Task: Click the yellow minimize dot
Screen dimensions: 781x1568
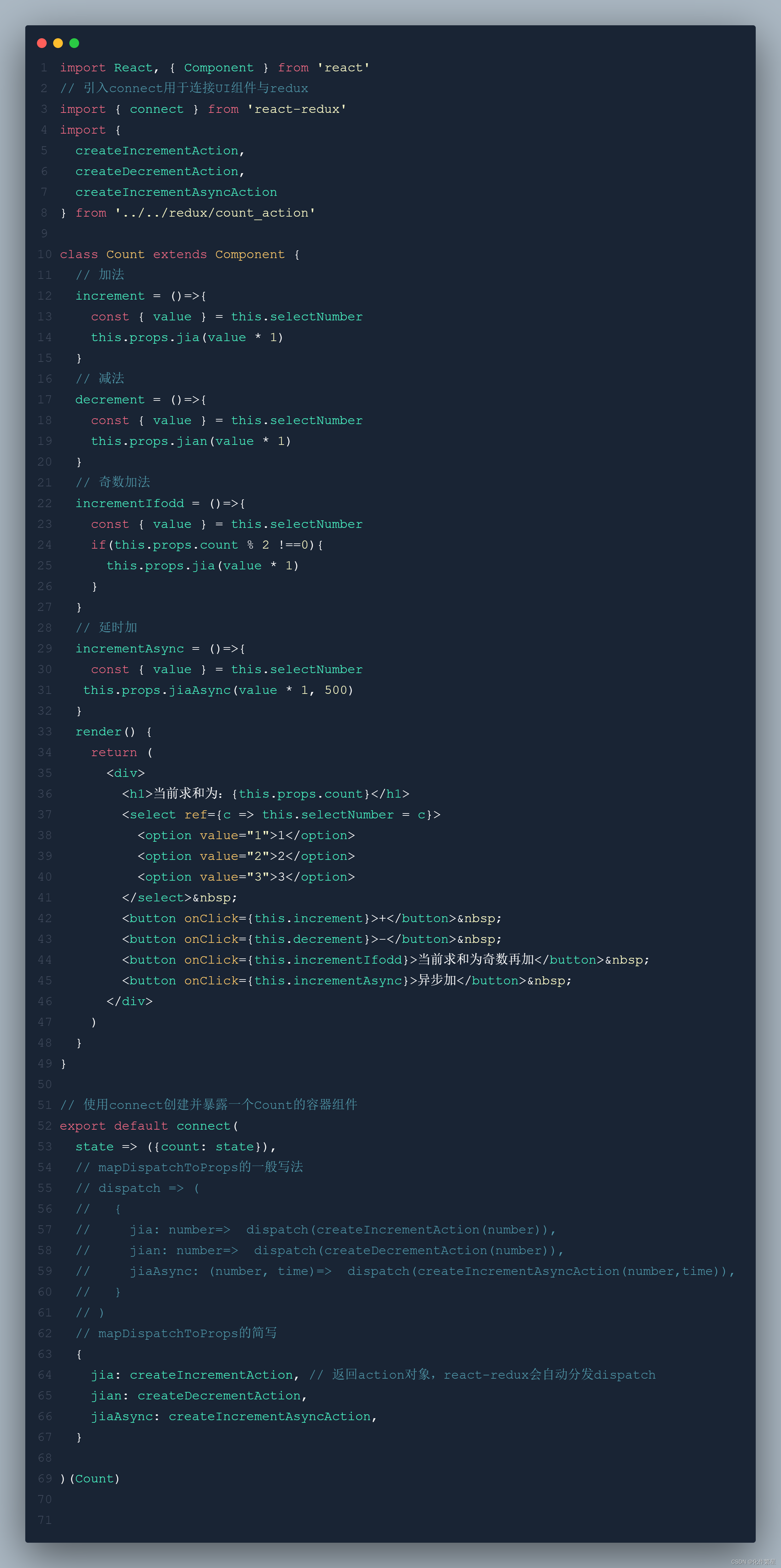Action: 58,43
